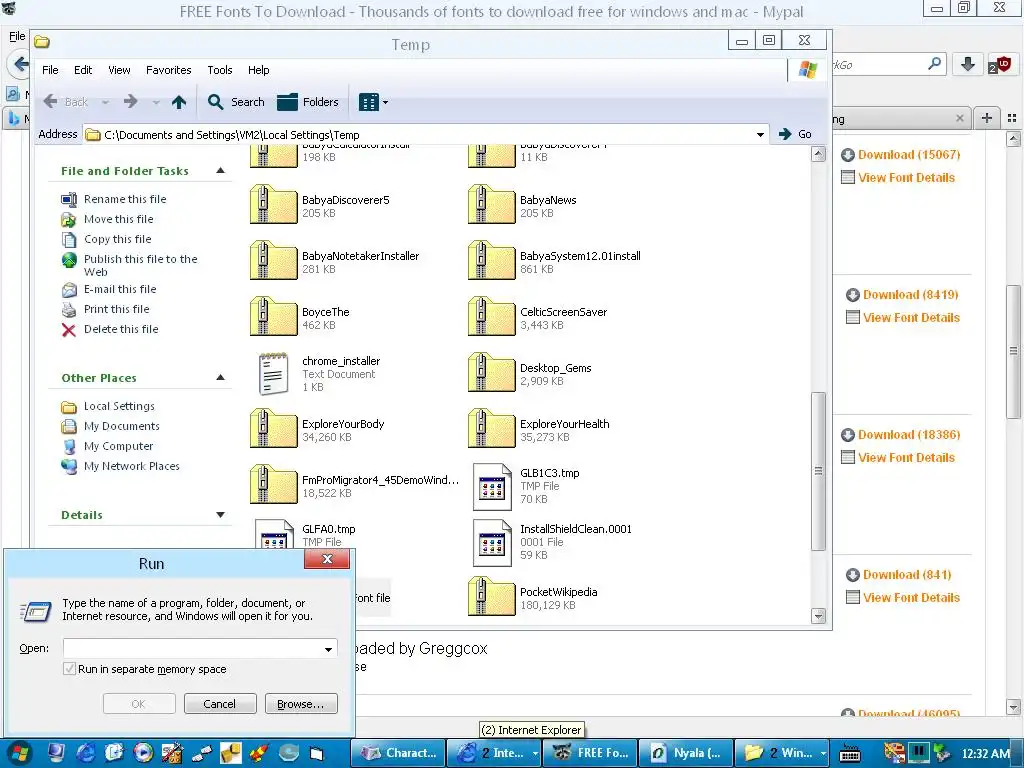Open My Documents from Other Places
The height and width of the screenshot is (768, 1024).
click(x=121, y=426)
